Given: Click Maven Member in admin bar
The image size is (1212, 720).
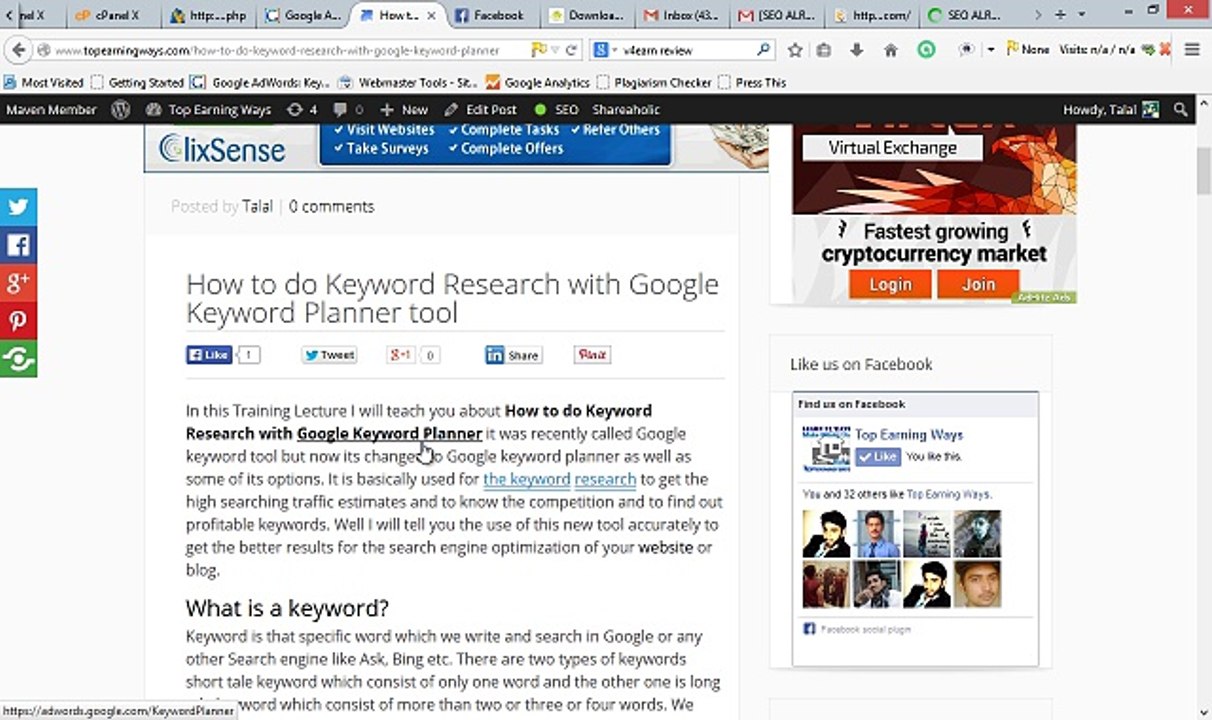Looking at the screenshot, I should coord(51,110).
